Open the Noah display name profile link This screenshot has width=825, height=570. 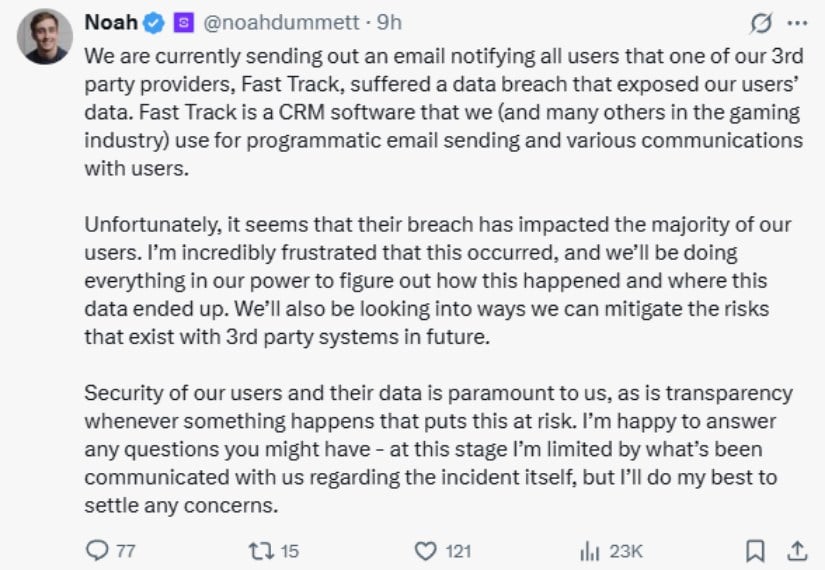click(112, 22)
